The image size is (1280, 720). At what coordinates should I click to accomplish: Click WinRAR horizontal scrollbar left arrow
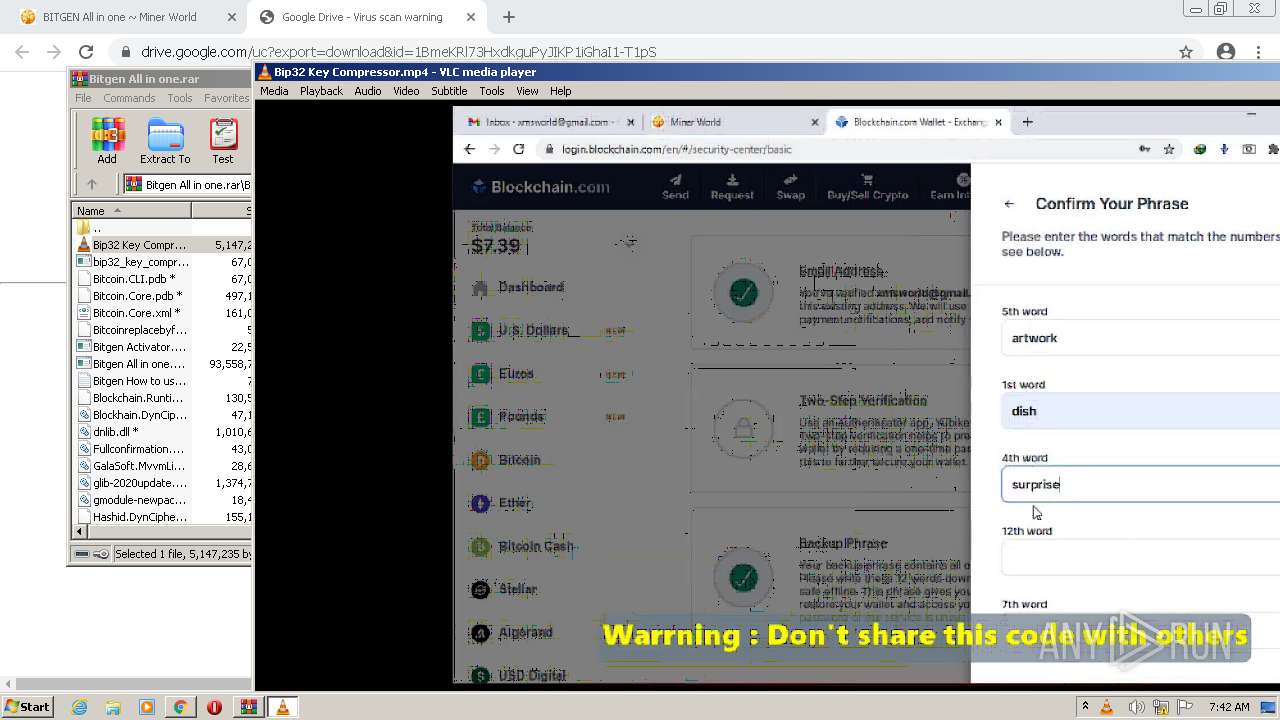coord(79,533)
